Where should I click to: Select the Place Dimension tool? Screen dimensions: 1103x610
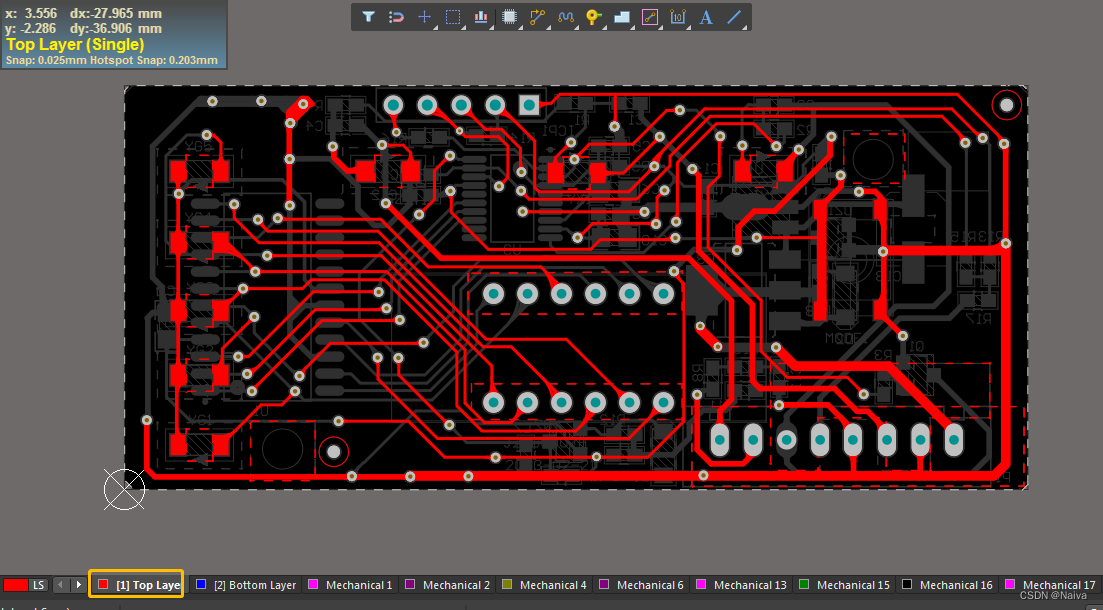click(678, 17)
